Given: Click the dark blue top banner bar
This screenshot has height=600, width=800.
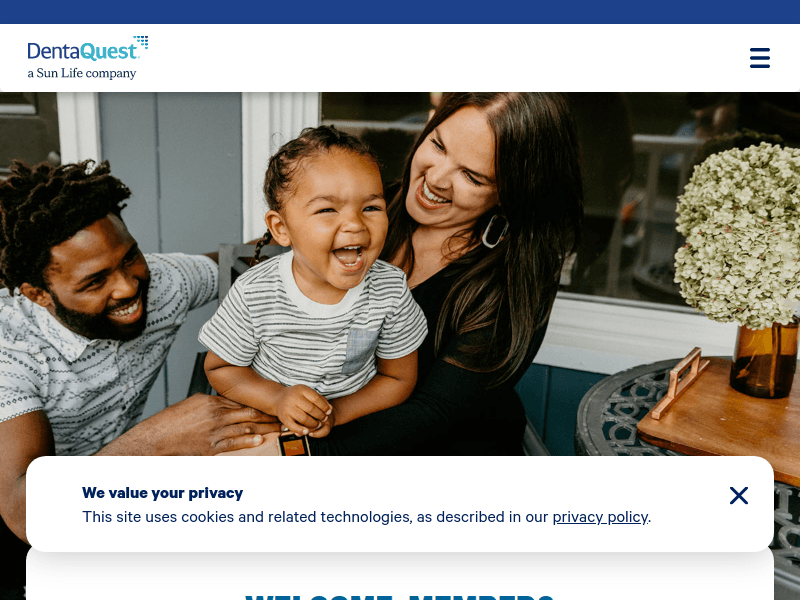Looking at the screenshot, I should pyautogui.click(x=400, y=12).
